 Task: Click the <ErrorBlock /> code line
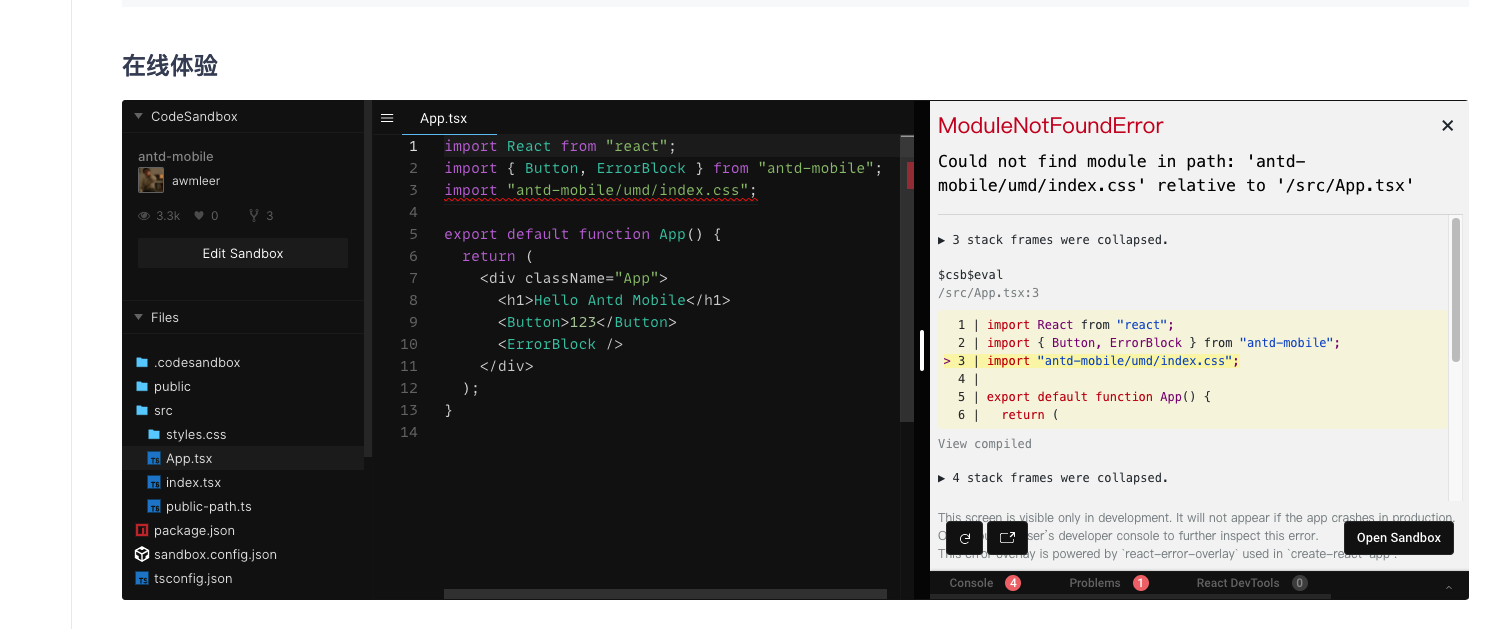coord(560,344)
